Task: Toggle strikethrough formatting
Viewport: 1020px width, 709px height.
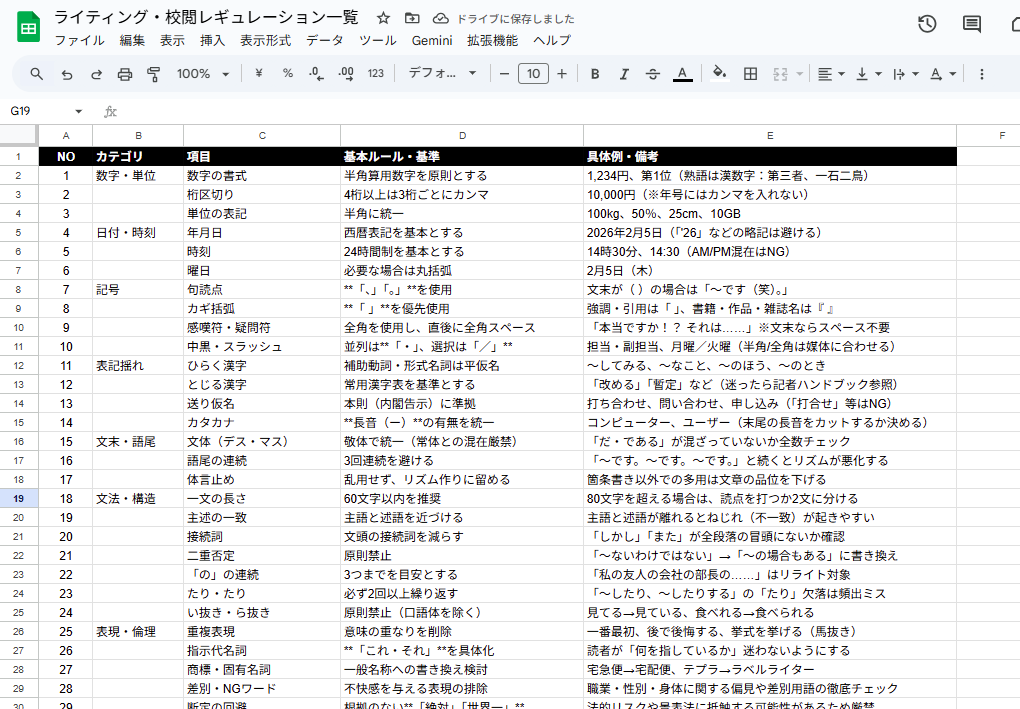Action: coord(651,73)
